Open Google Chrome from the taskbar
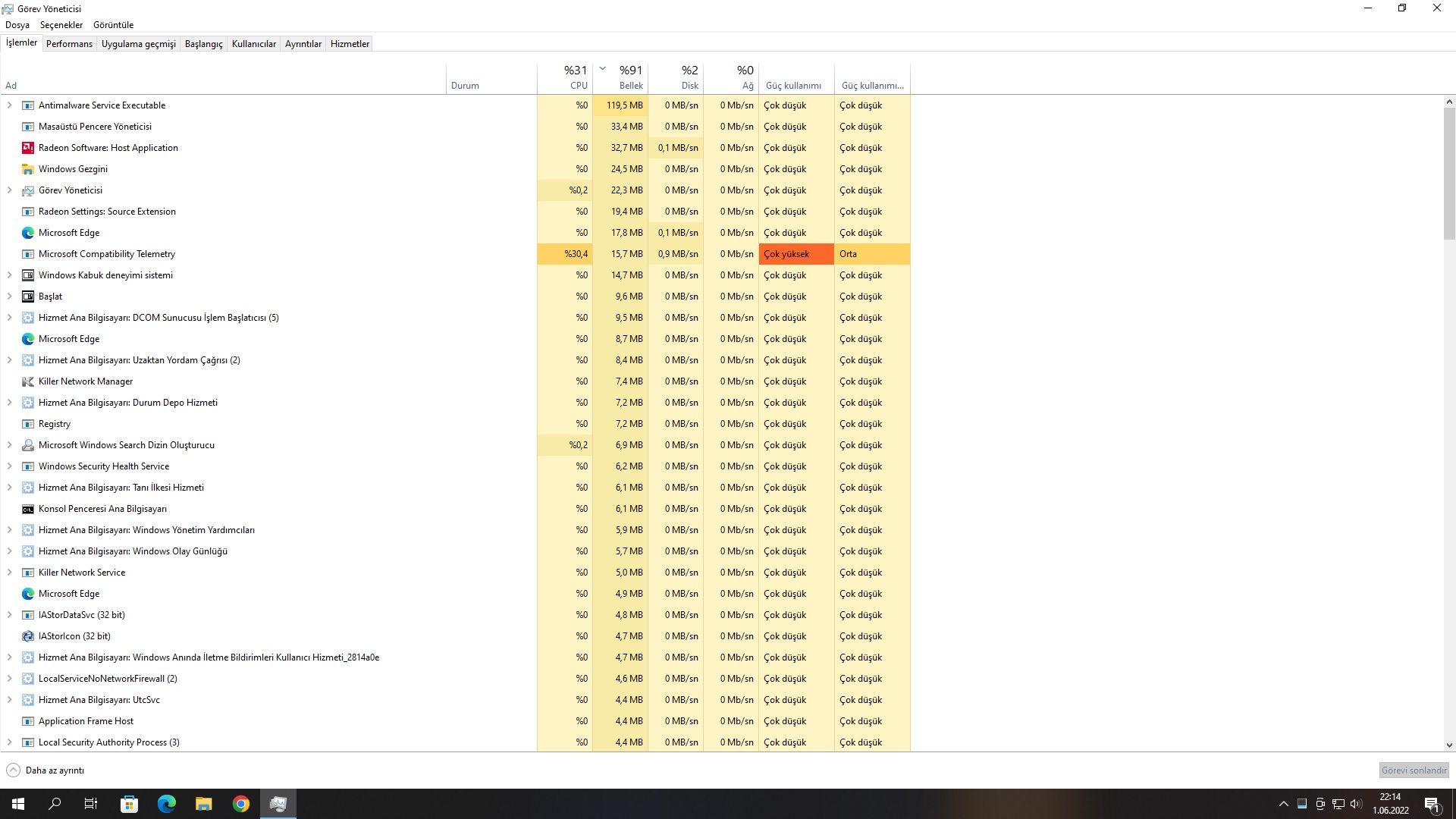Image resolution: width=1456 pixels, height=819 pixels. 241,804
